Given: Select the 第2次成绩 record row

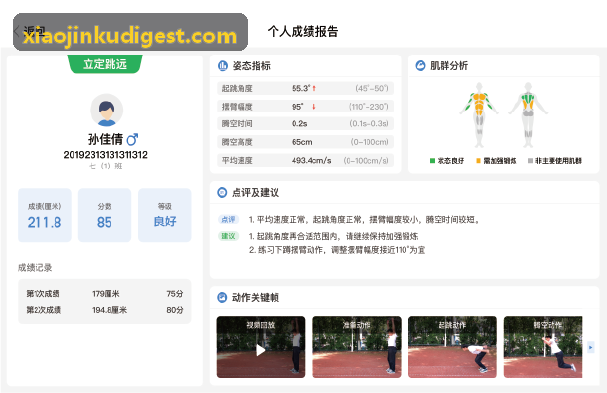Looking at the screenshot, I should (105, 310).
